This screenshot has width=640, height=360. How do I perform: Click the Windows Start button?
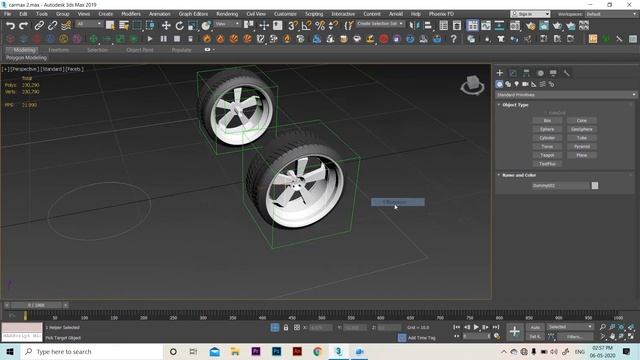[x=10, y=351]
